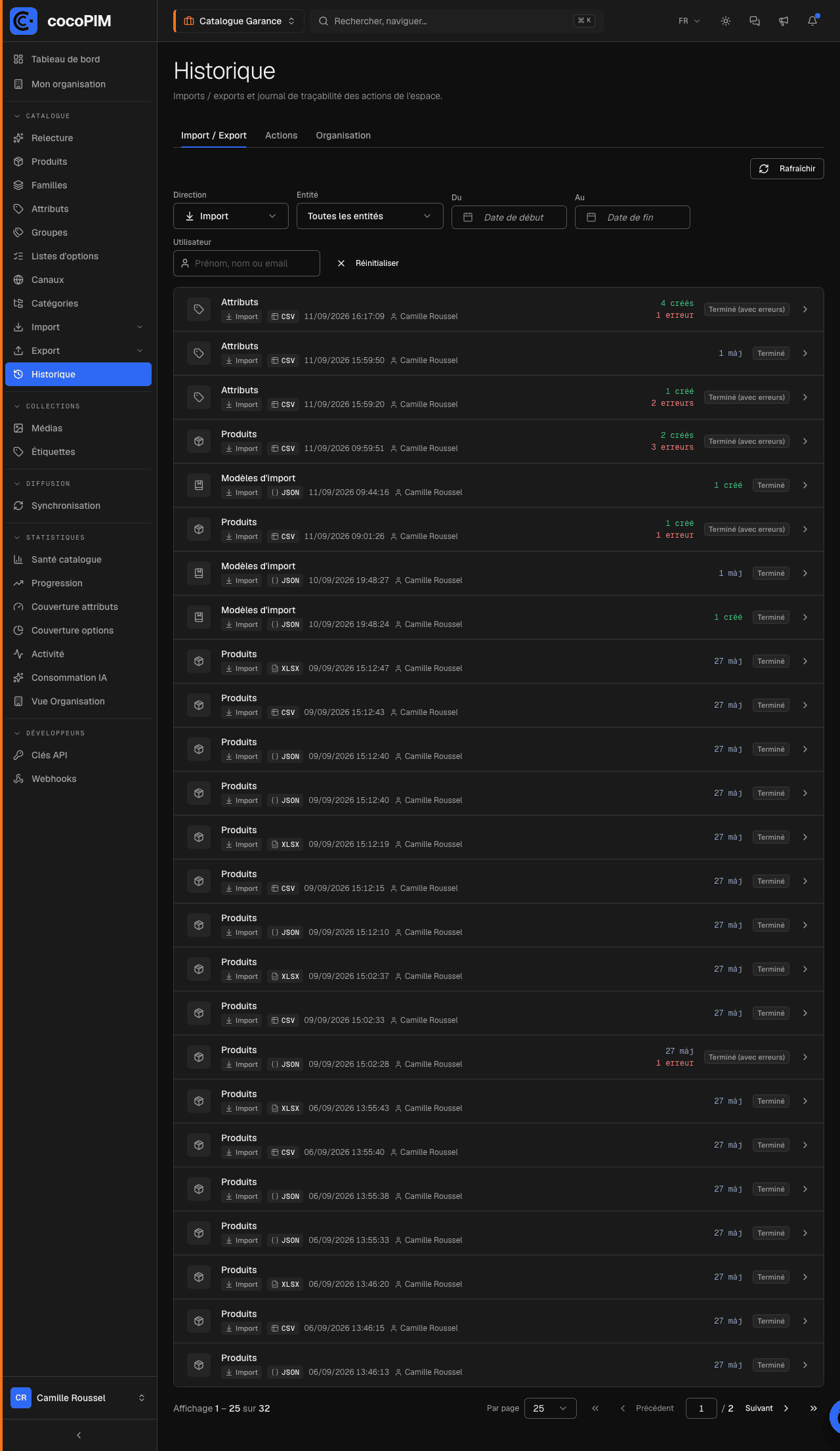Image resolution: width=840 pixels, height=1451 pixels.
Task: Click the Rechercher, naviguer search field
Action: click(x=457, y=21)
